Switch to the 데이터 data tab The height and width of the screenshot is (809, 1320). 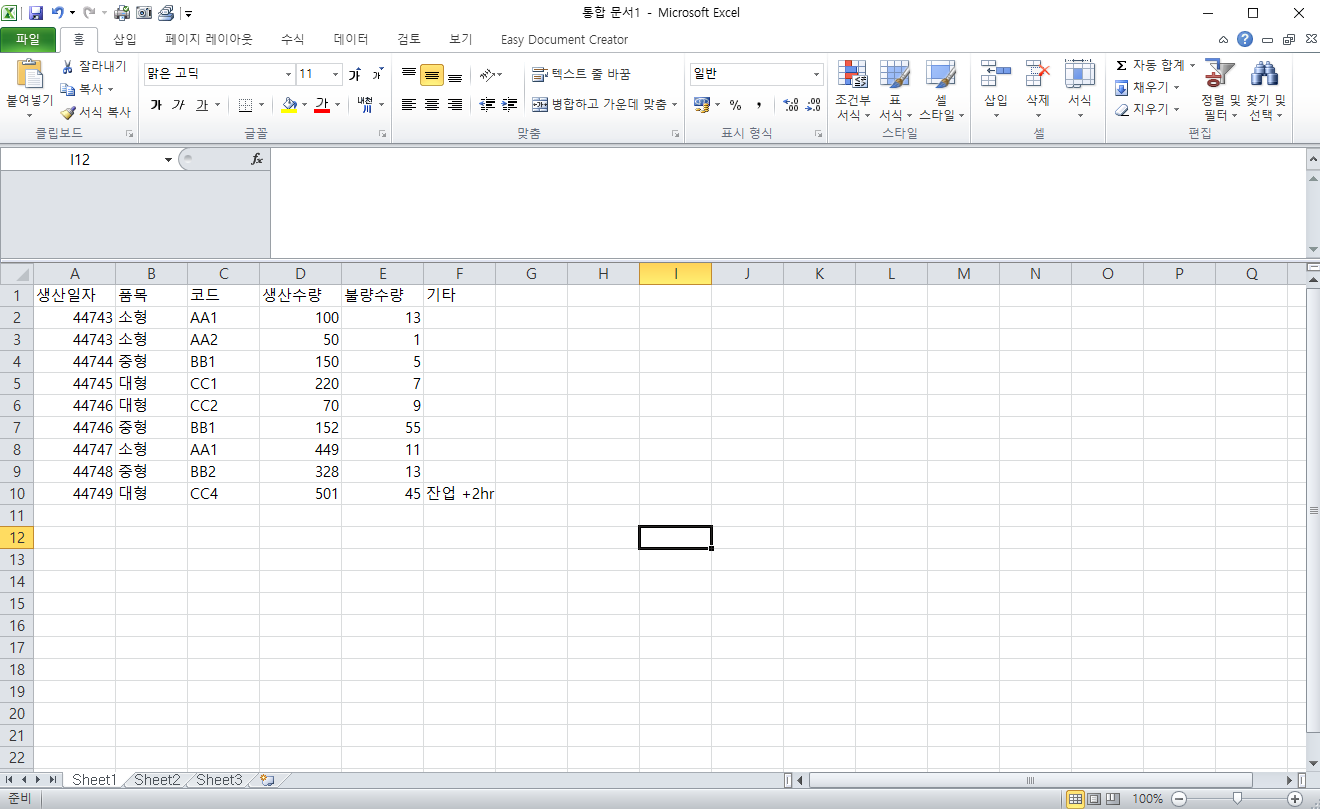click(x=351, y=40)
